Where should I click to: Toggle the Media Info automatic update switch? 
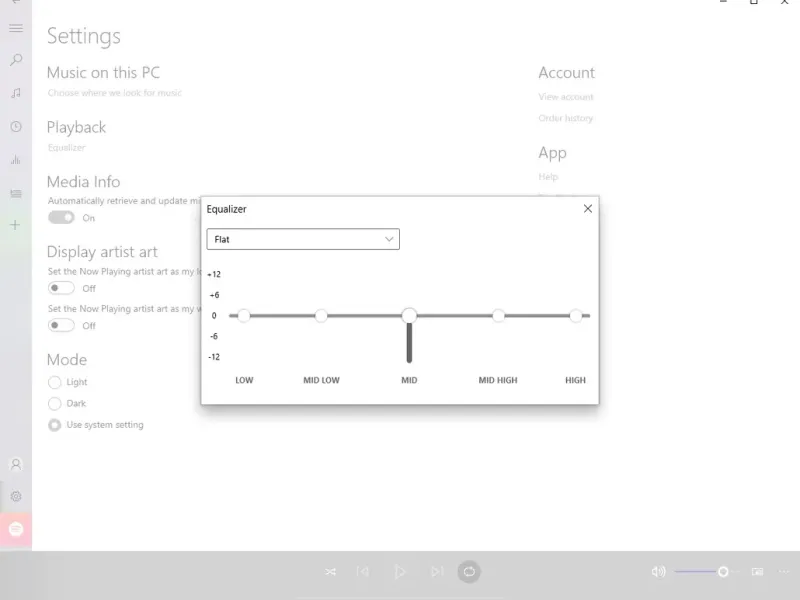click(61, 218)
